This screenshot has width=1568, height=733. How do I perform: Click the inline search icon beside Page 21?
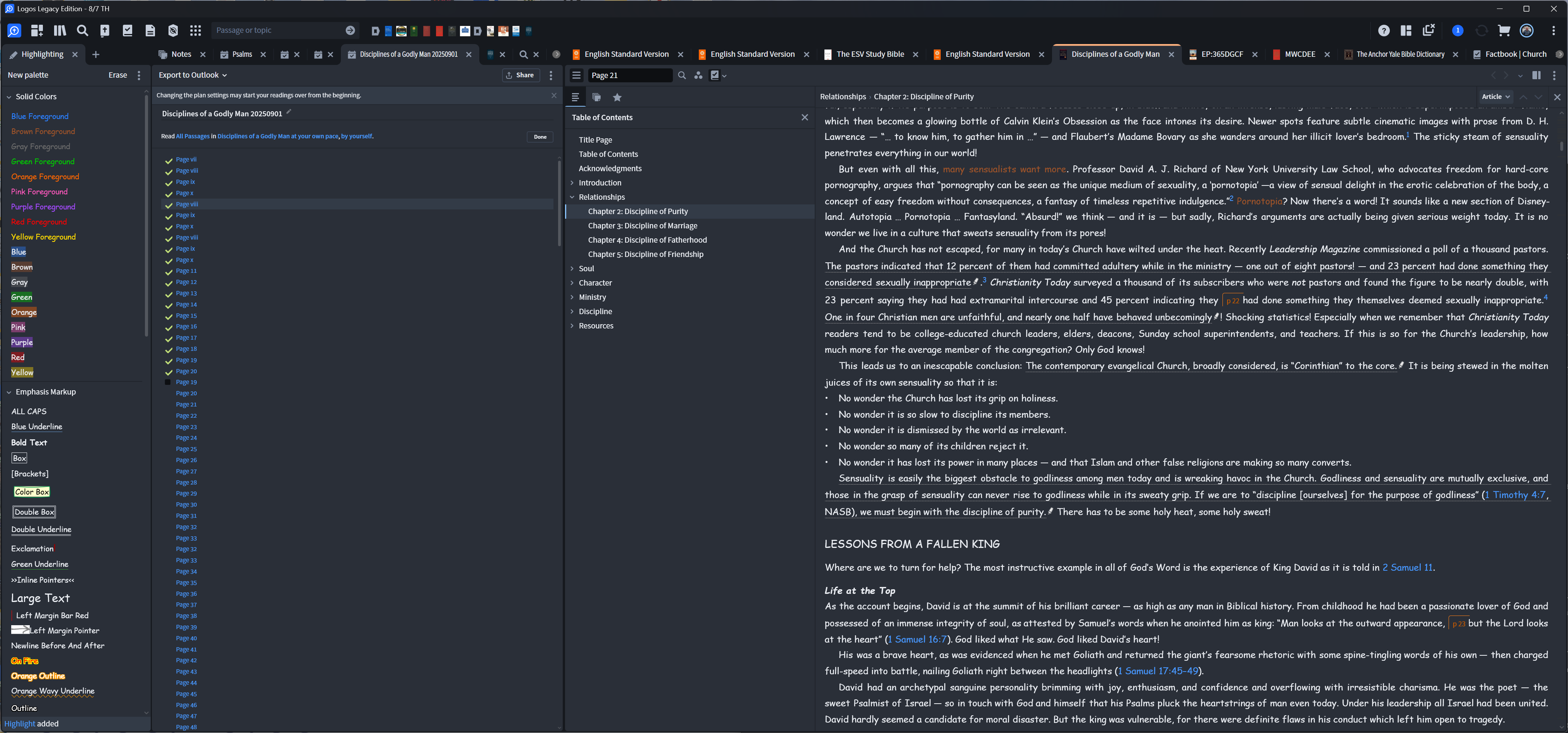682,75
